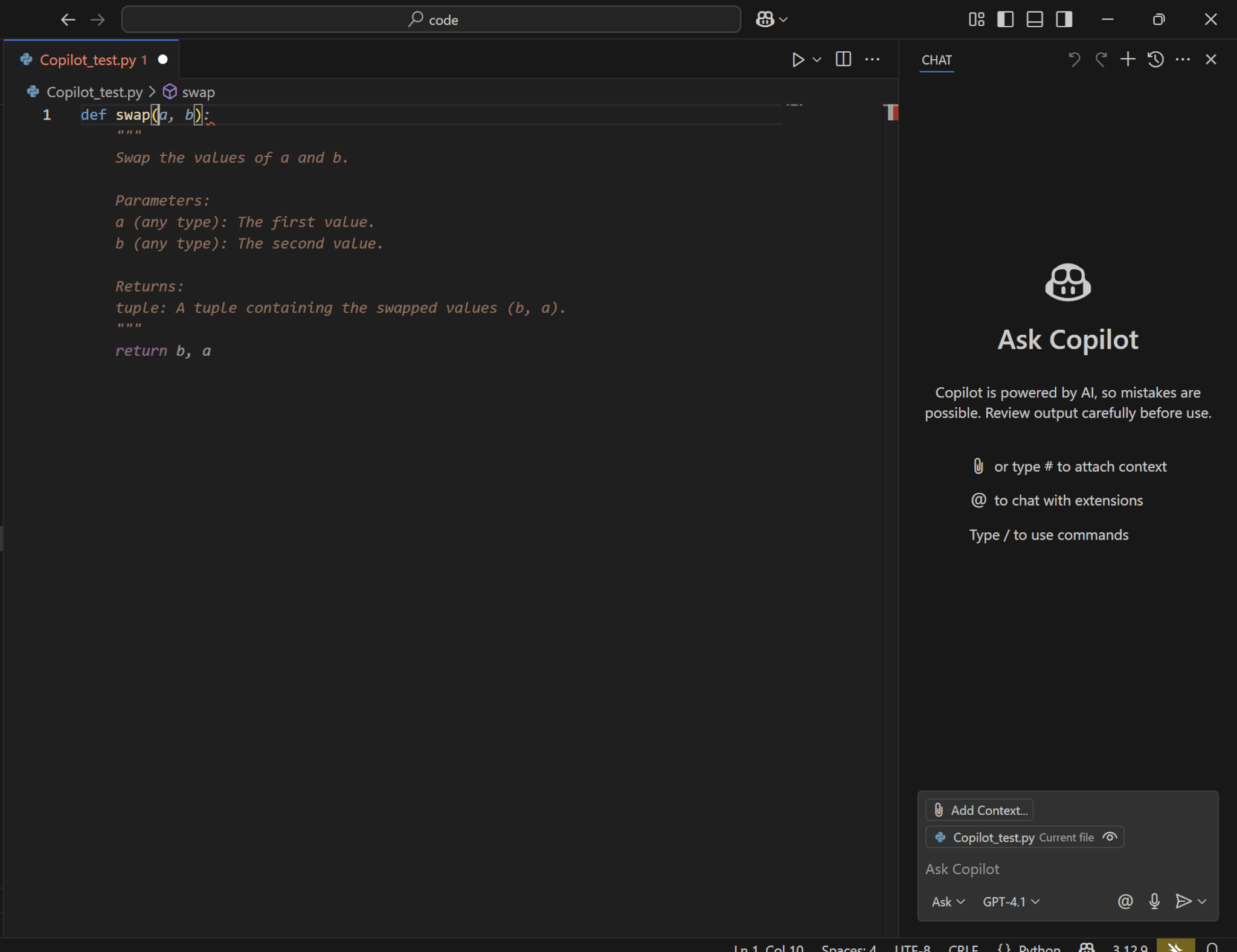The image size is (1237, 952).
Task: Open chat panel More Actions menu
Action: point(1183,59)
